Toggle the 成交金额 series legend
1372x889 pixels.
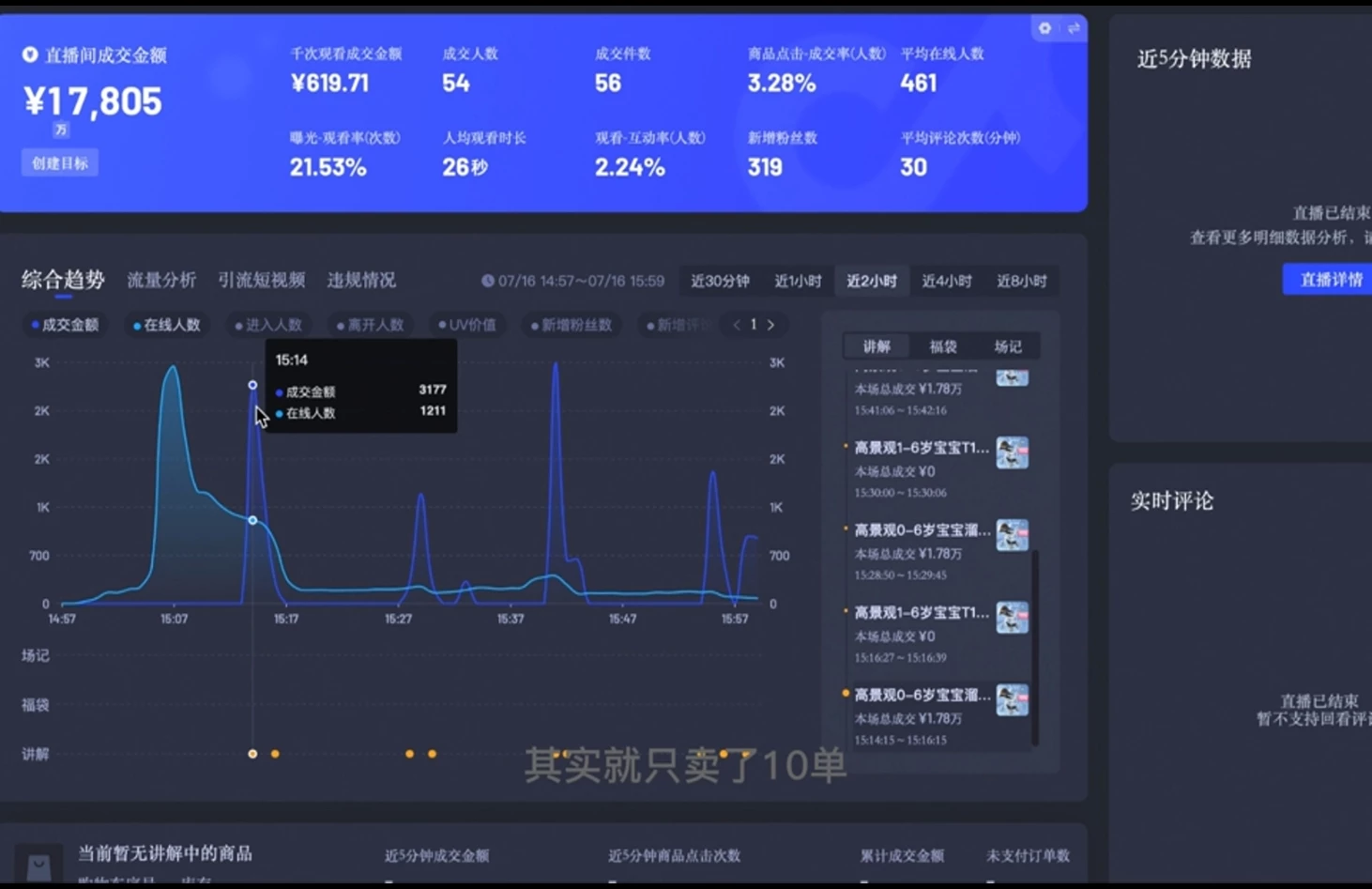pos(64,324)
